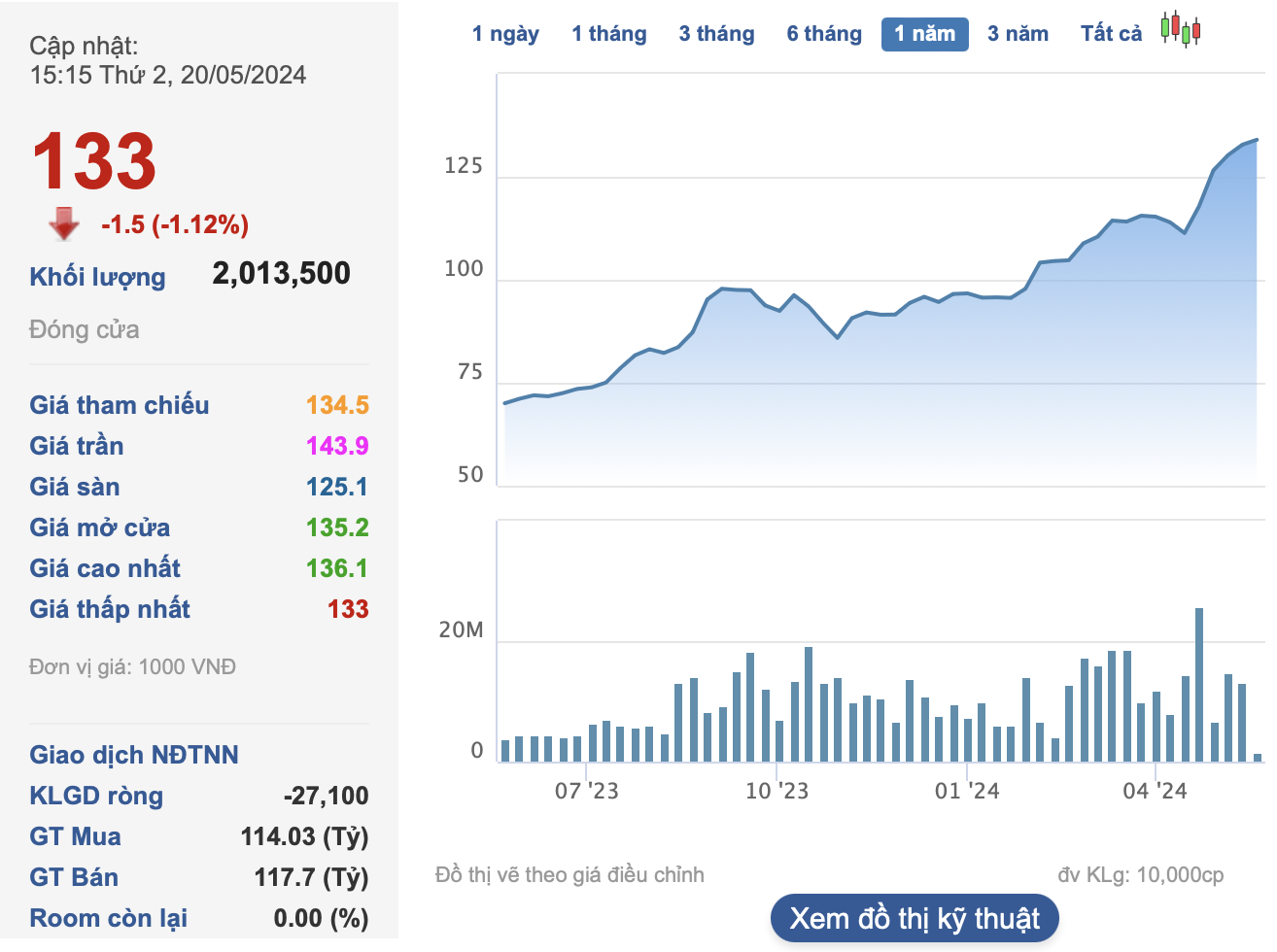Click the '04 '24' x-axis label

(1156, 791)
